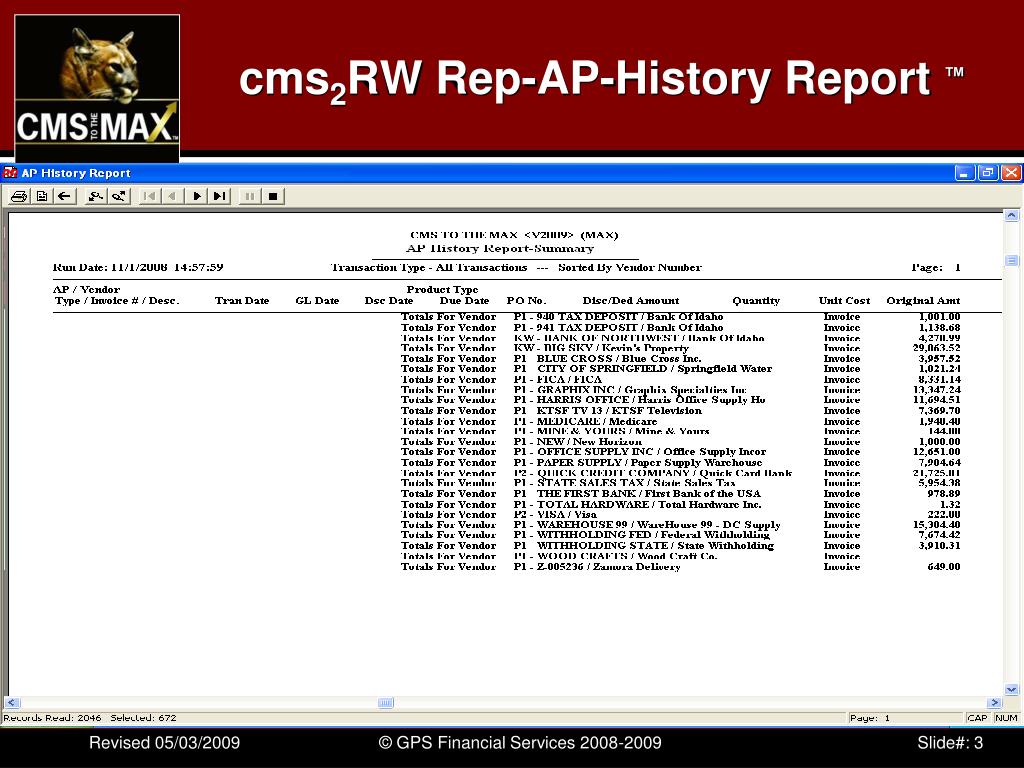Image resolution: width=1024 pixels, height=768 pixels.
Task: Click 'MEDICARE / Medicare' vendor row
Action: coord(680,421)
